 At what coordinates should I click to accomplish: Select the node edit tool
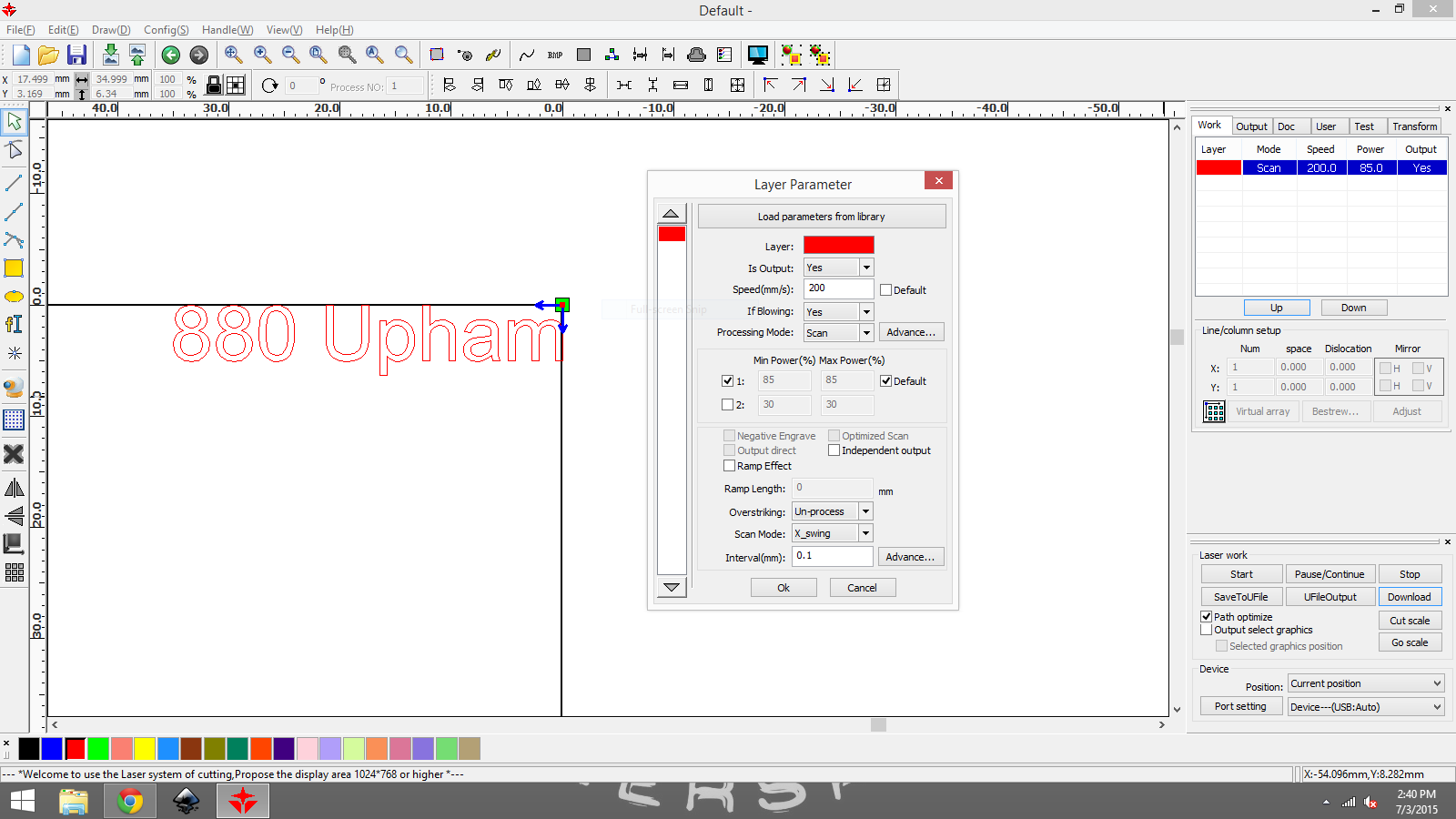coord(15,150)
